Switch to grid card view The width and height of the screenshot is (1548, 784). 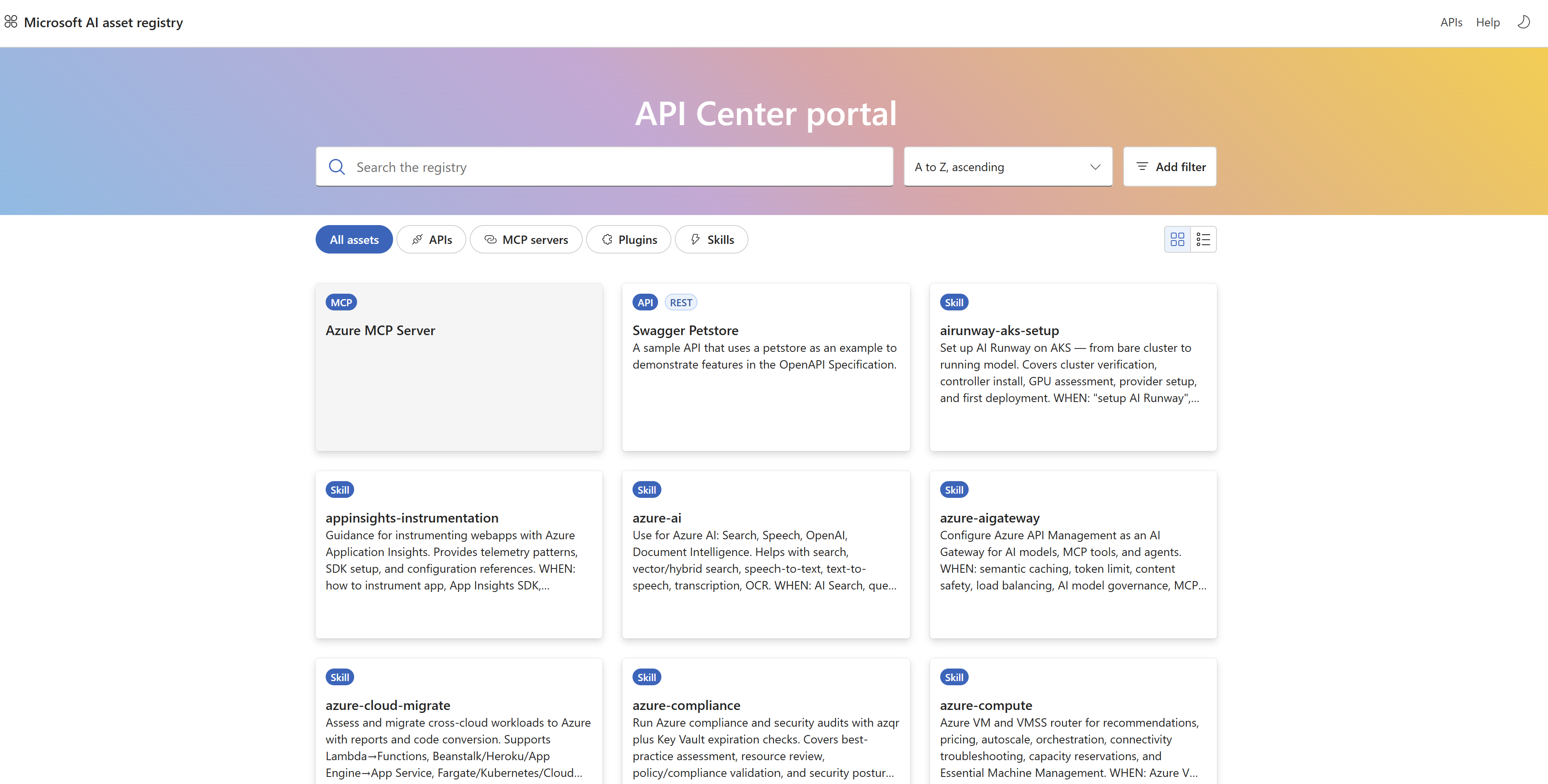tap(1177, 239)
